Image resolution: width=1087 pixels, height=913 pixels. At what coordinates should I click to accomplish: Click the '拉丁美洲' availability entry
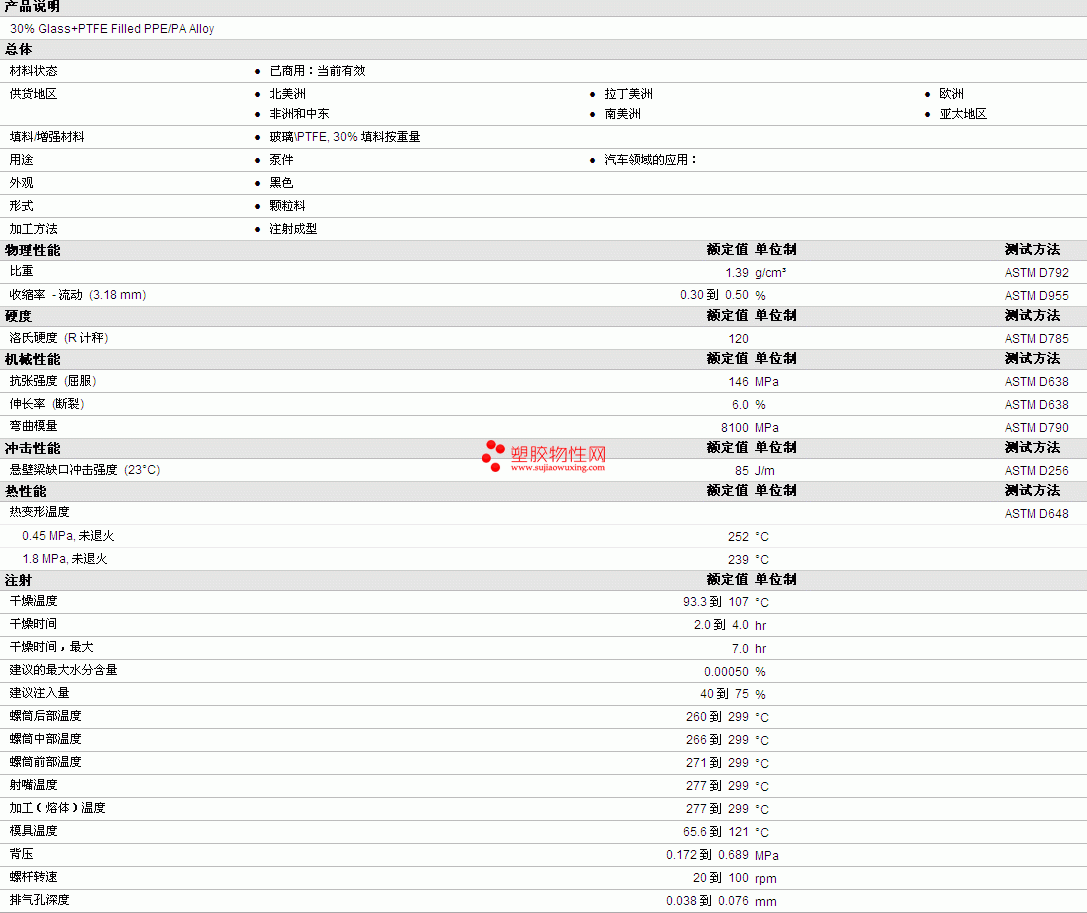click(x=628, y=94)
